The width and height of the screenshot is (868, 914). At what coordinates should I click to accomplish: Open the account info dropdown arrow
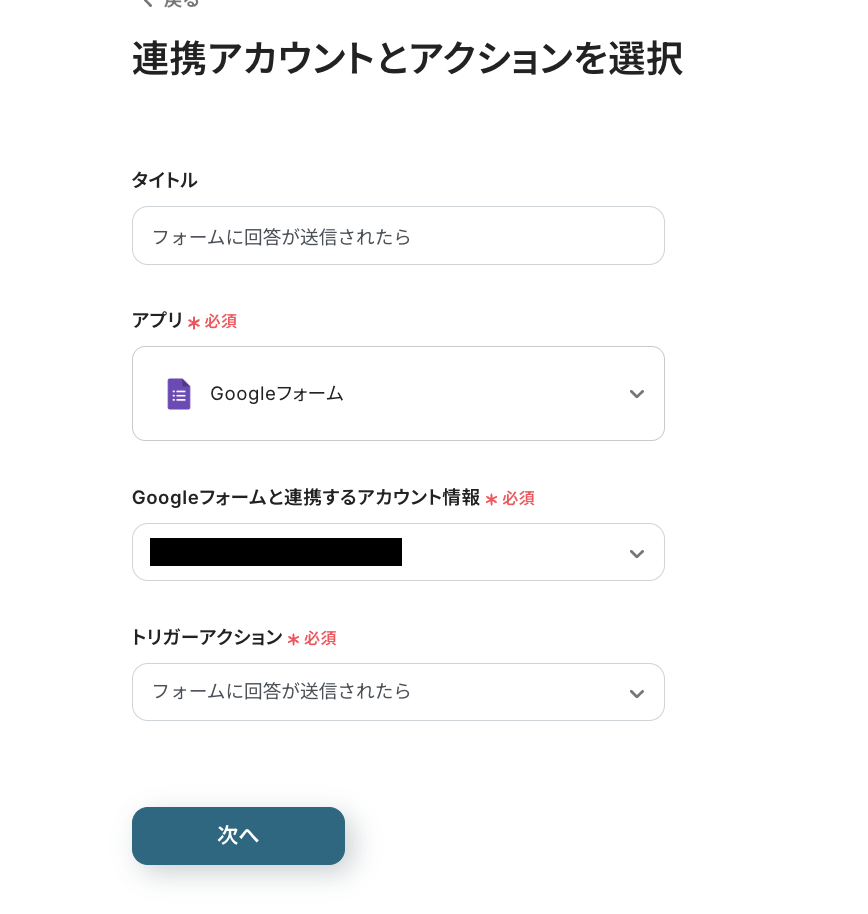[636, 553]
